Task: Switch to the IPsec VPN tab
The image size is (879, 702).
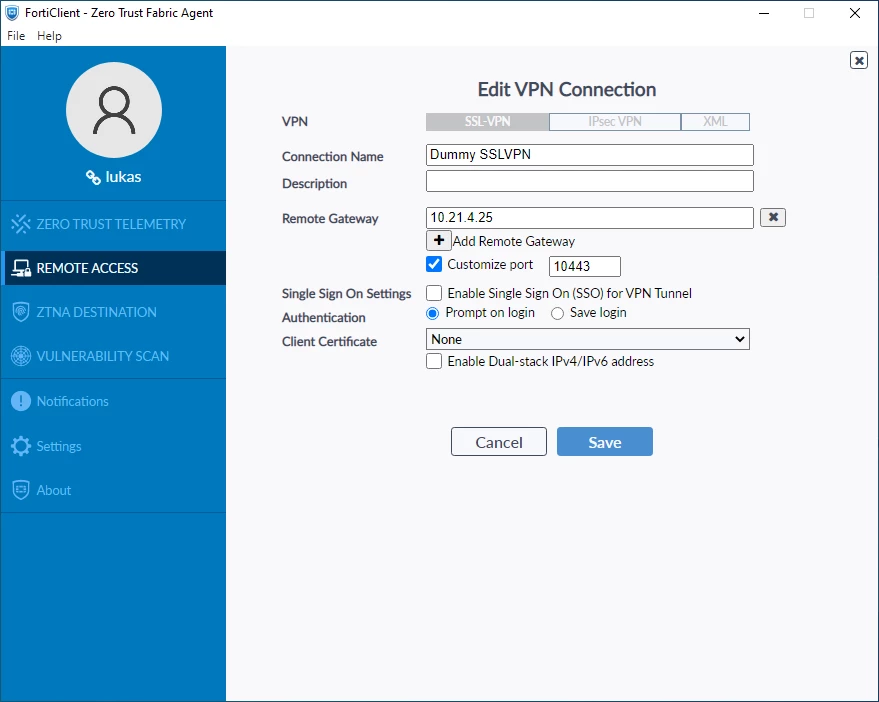Action: [x=615, y=122]
